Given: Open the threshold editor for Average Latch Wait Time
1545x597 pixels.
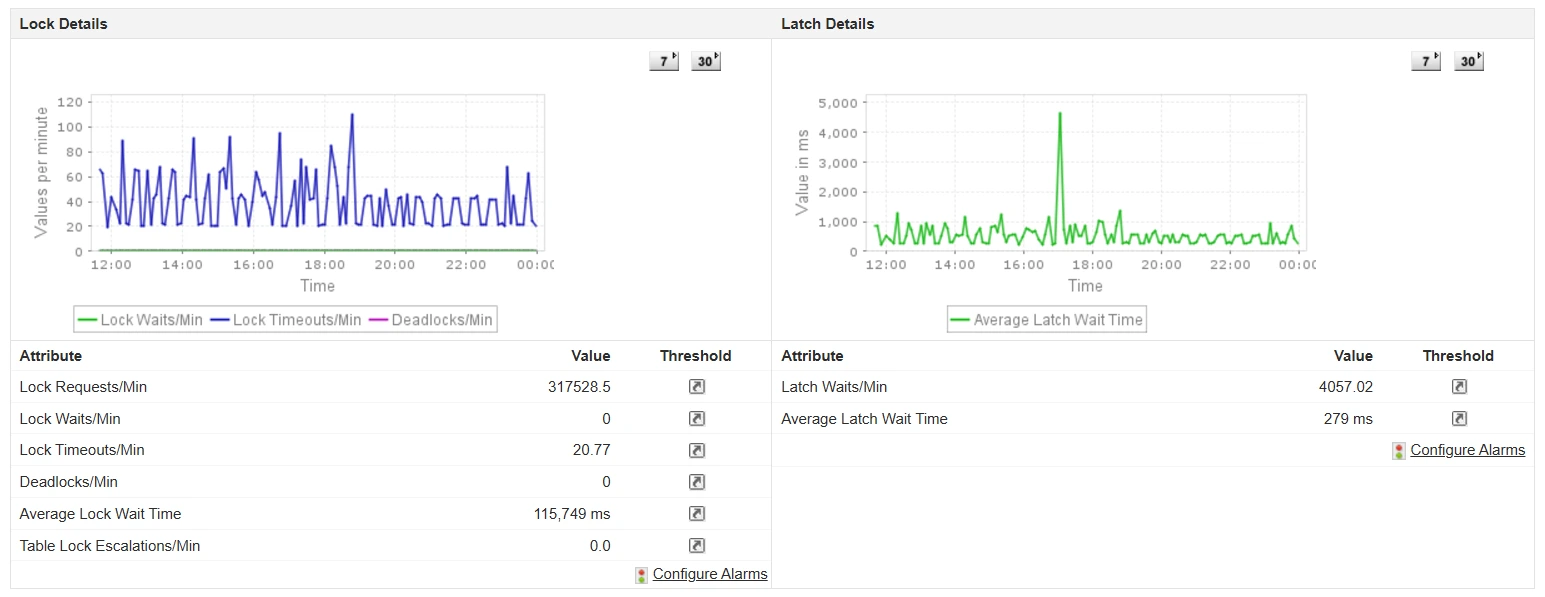Looking at the screenshot, I should coord(1459,418).
